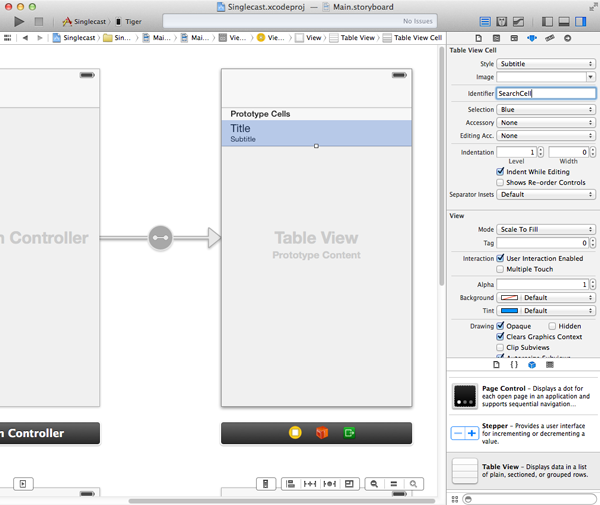
Task: Select the yellow View Controller dock icon
Action: 295,433
